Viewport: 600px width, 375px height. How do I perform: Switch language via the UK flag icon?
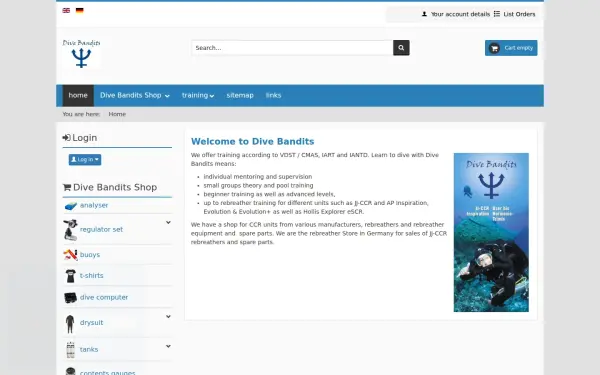(x=66, y=10)
